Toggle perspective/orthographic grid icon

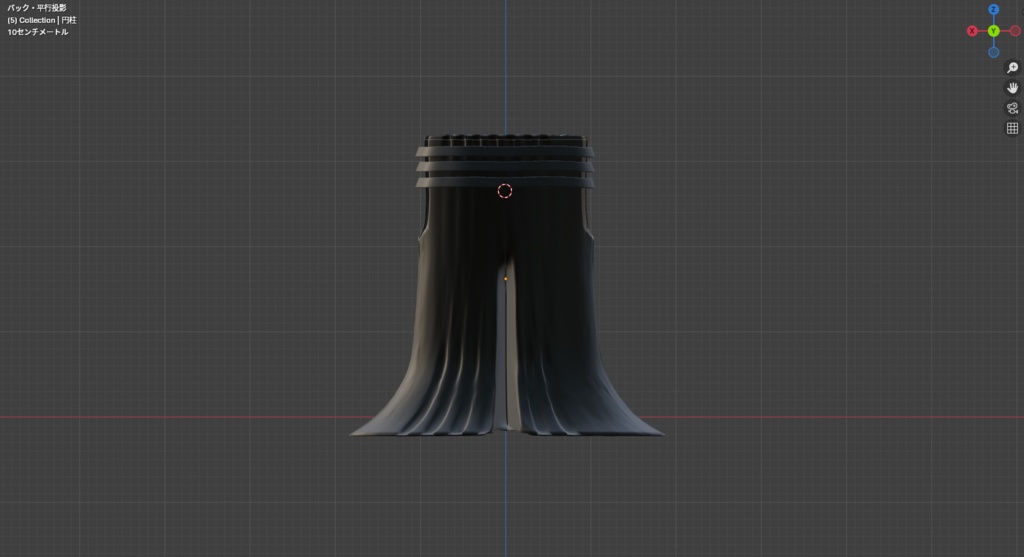pos(1012,129)
